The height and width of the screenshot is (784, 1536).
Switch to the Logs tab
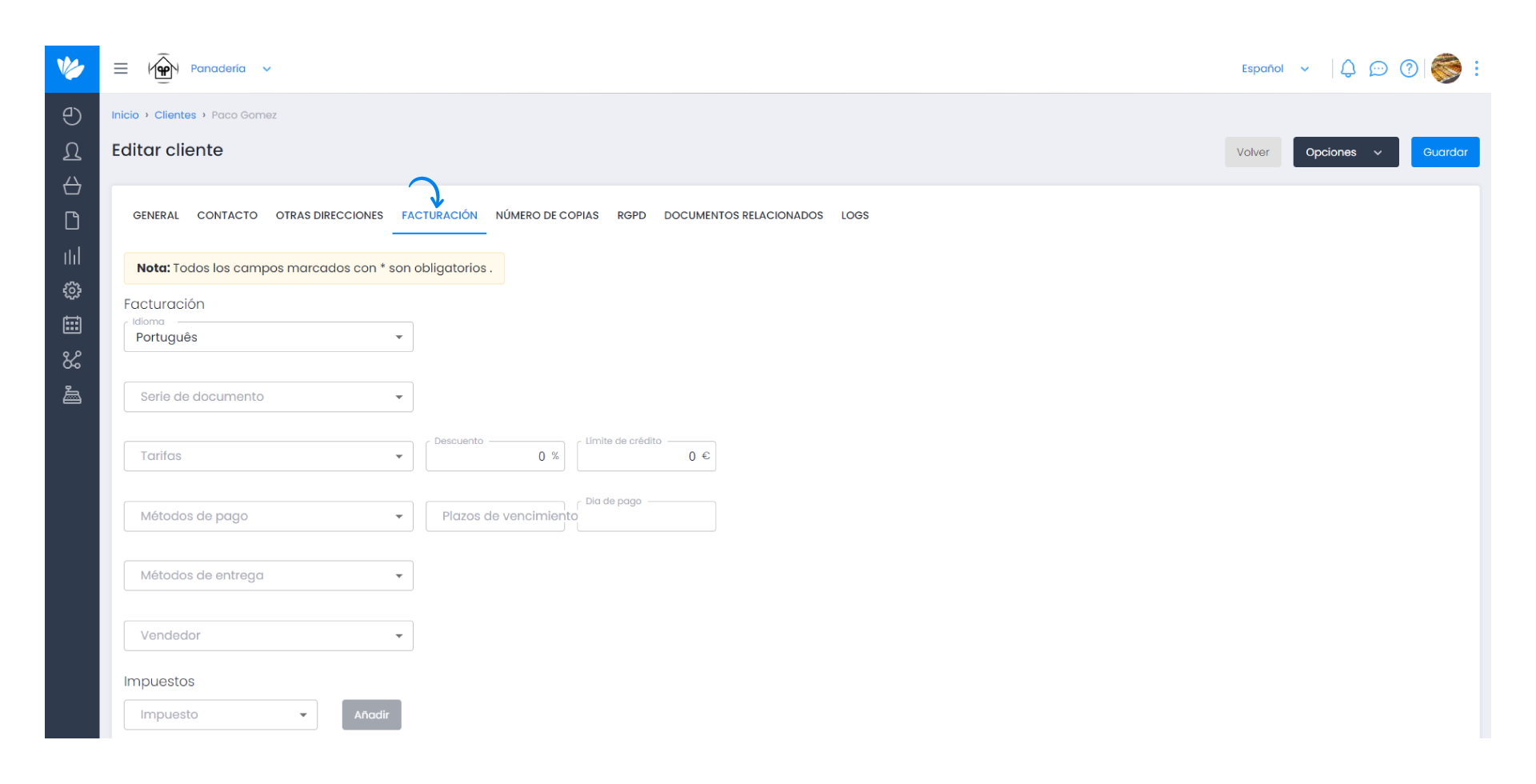pyautogui.click(x=854, y=215)
